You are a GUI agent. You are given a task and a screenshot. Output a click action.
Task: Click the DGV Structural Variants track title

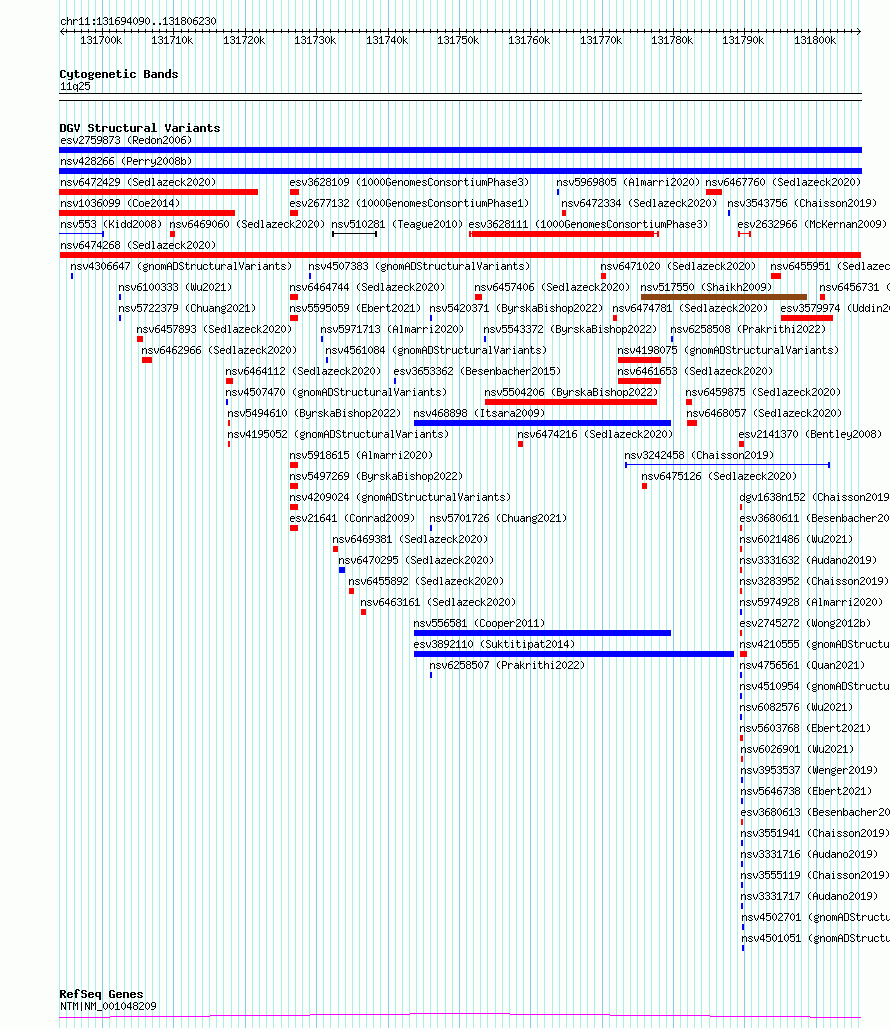tap(140, 128)
